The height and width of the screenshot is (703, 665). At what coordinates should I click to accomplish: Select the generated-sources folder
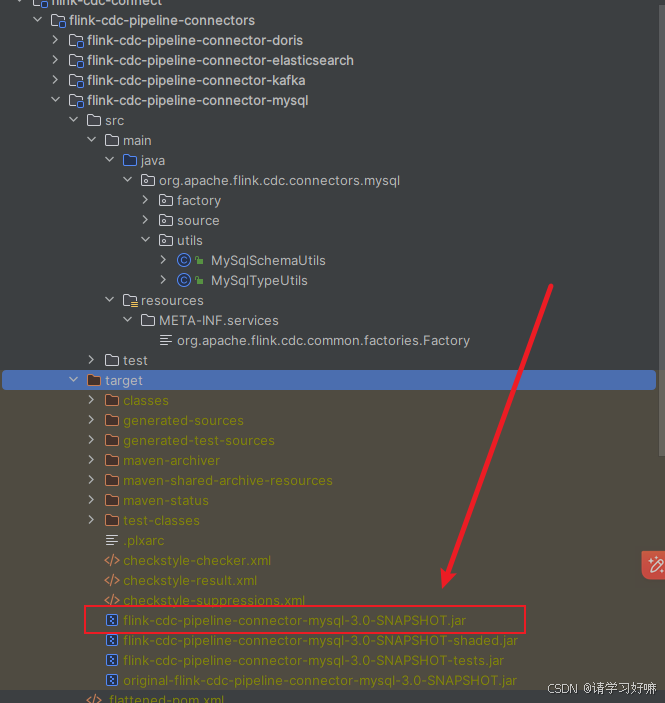point(183,420)
